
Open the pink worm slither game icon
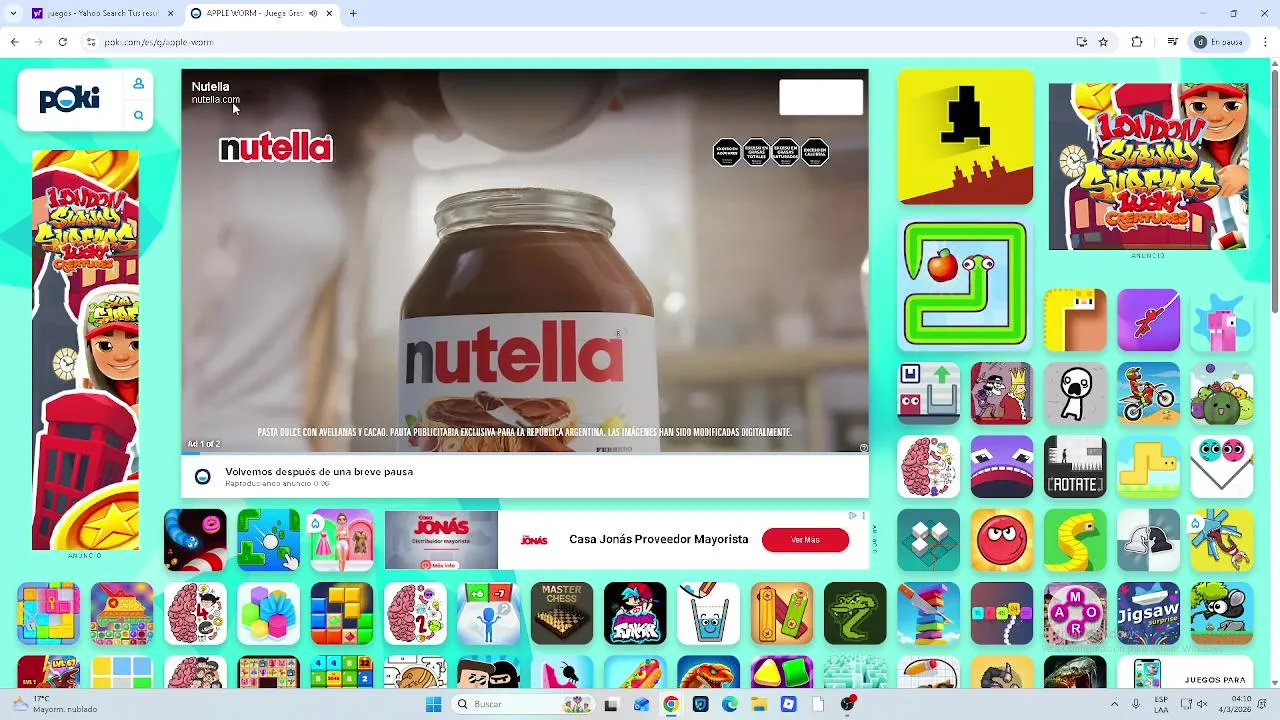pos(195,540)
